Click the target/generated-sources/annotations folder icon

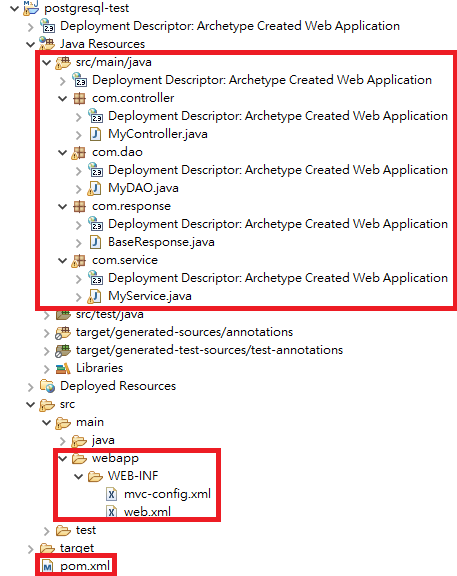[63, 332]
